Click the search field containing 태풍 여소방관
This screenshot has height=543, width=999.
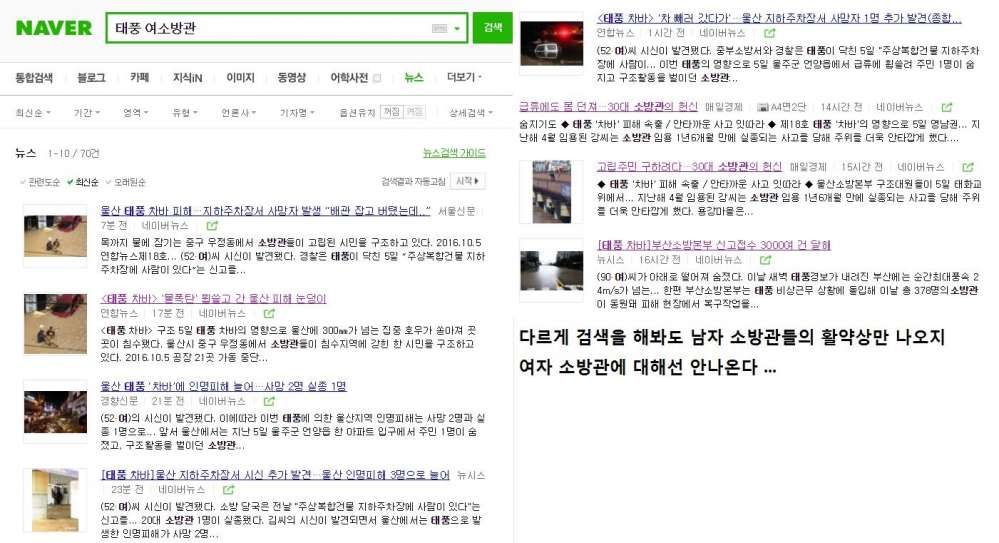coord(268,29)
